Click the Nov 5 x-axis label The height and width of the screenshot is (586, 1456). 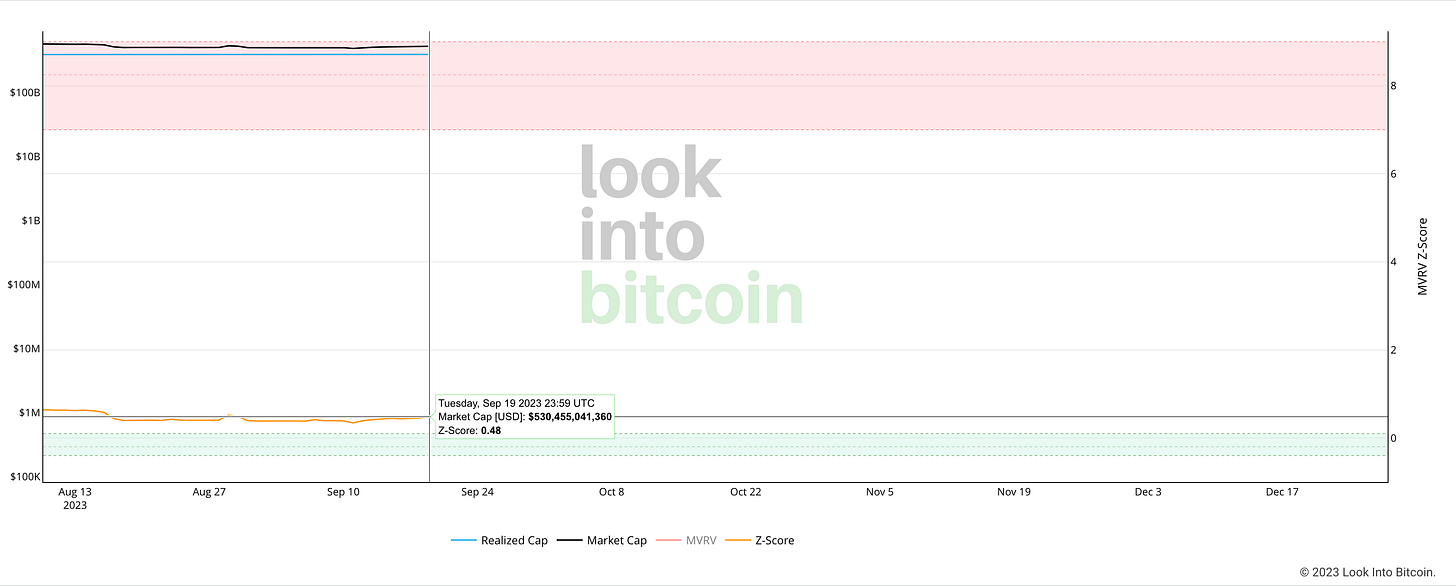tap(880, 492)
